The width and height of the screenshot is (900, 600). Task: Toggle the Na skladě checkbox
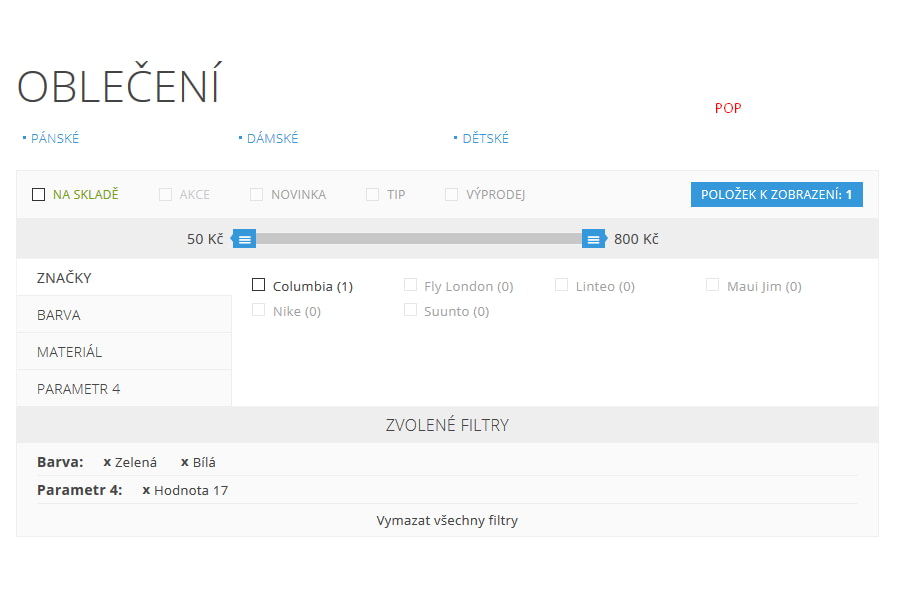point(38,195)
